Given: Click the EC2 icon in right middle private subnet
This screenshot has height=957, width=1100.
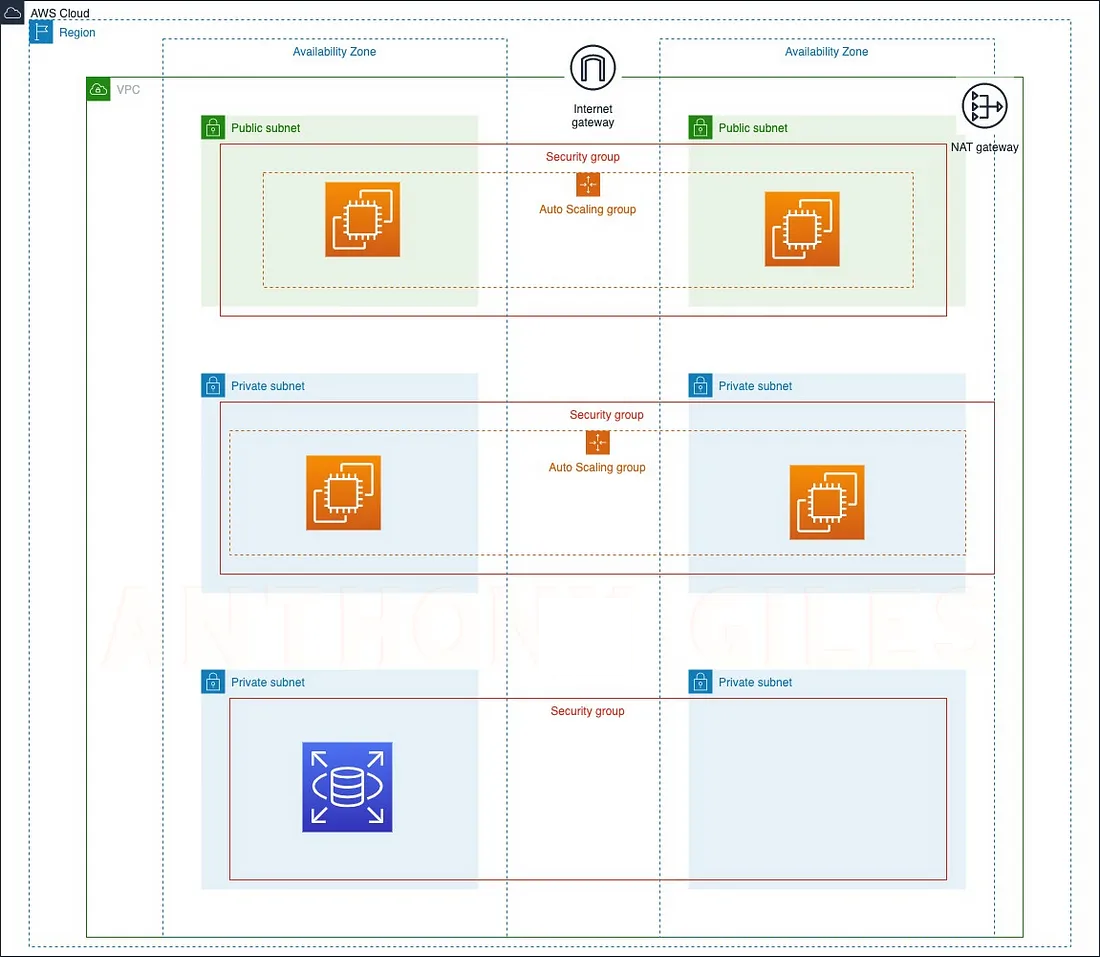Looking at the screenshot, I should [x=826, y=502].
